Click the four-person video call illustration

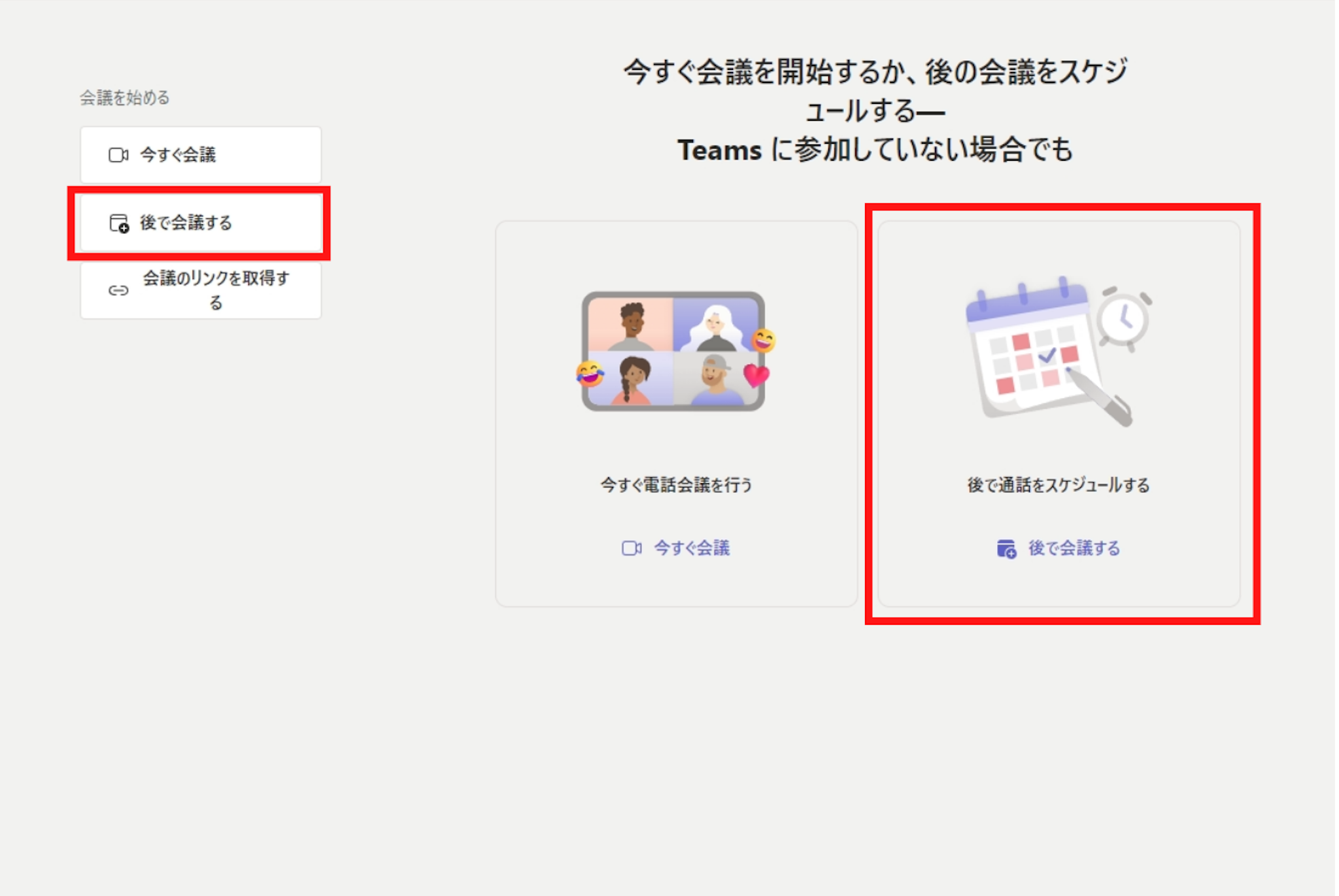(x=673, y=352)
